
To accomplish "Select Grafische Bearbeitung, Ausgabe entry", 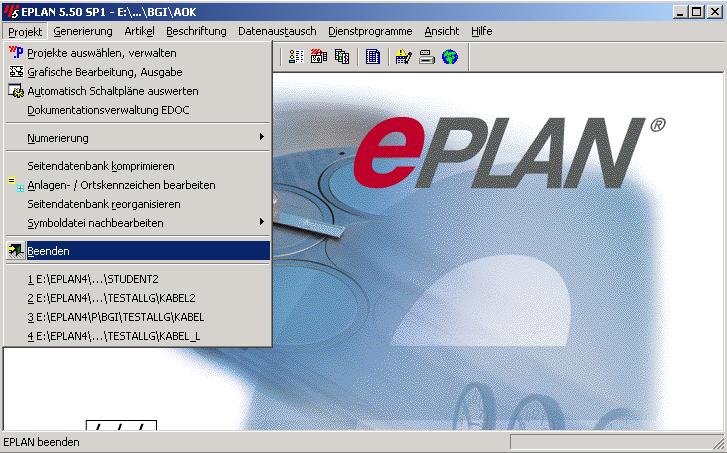I will pyautogui.click(x=104, y=72).
